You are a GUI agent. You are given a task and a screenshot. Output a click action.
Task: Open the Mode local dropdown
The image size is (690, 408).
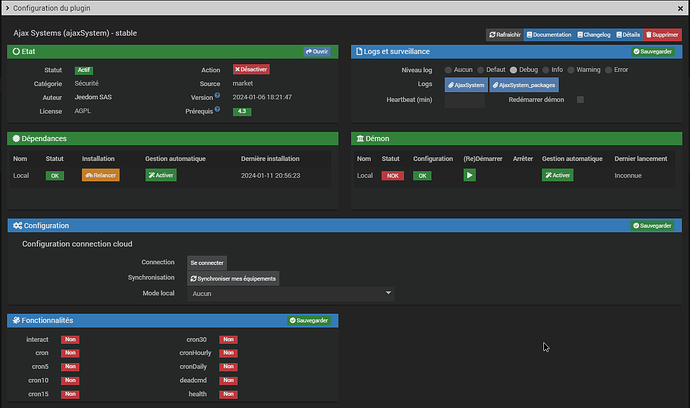(x=290, y=294)
